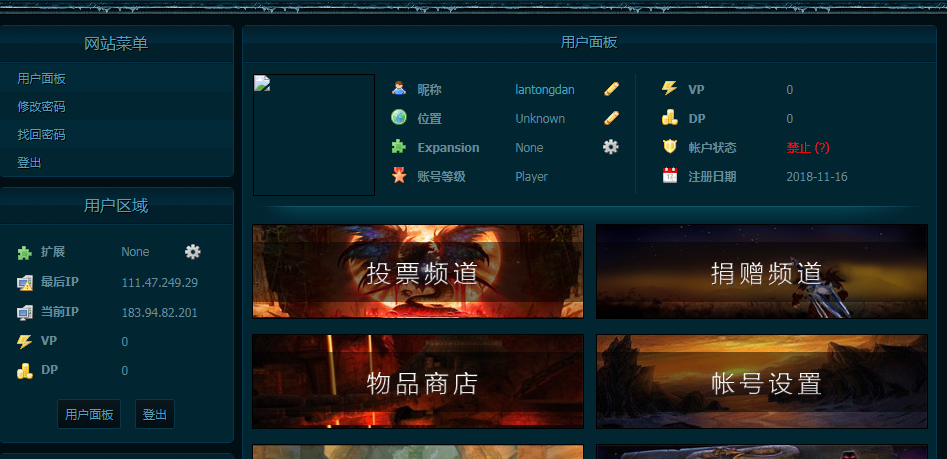
Task: Click the user avatar icon beside 昵称
Action: (x=399, y=88)
